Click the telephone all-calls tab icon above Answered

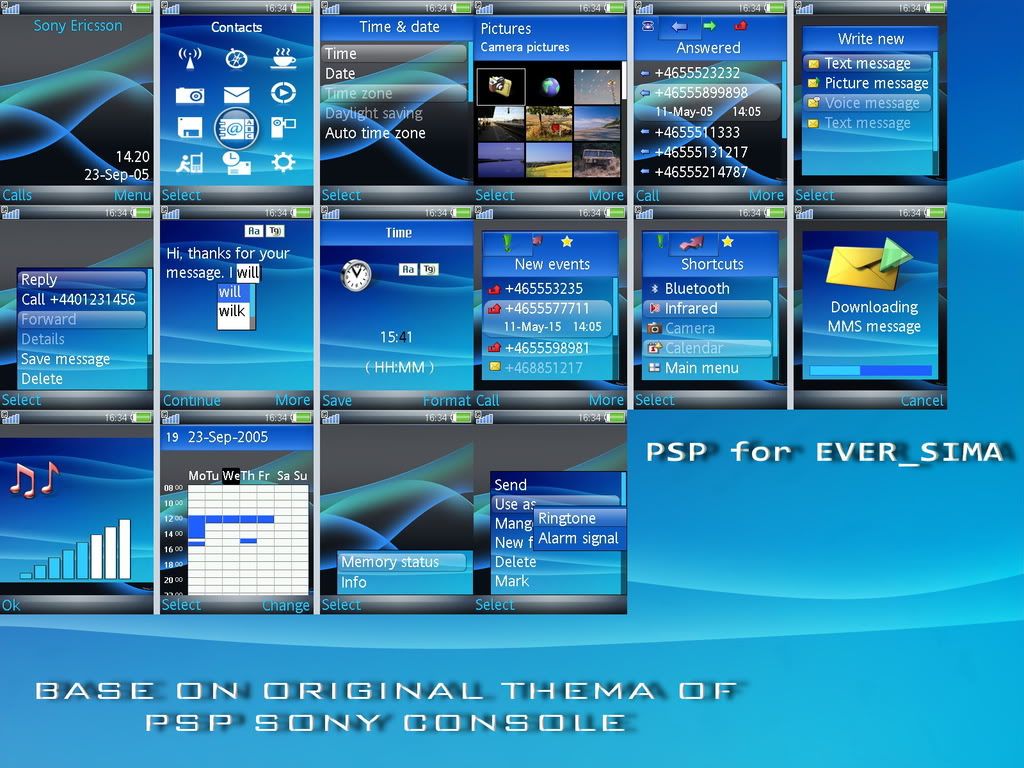tap(648, 26)
